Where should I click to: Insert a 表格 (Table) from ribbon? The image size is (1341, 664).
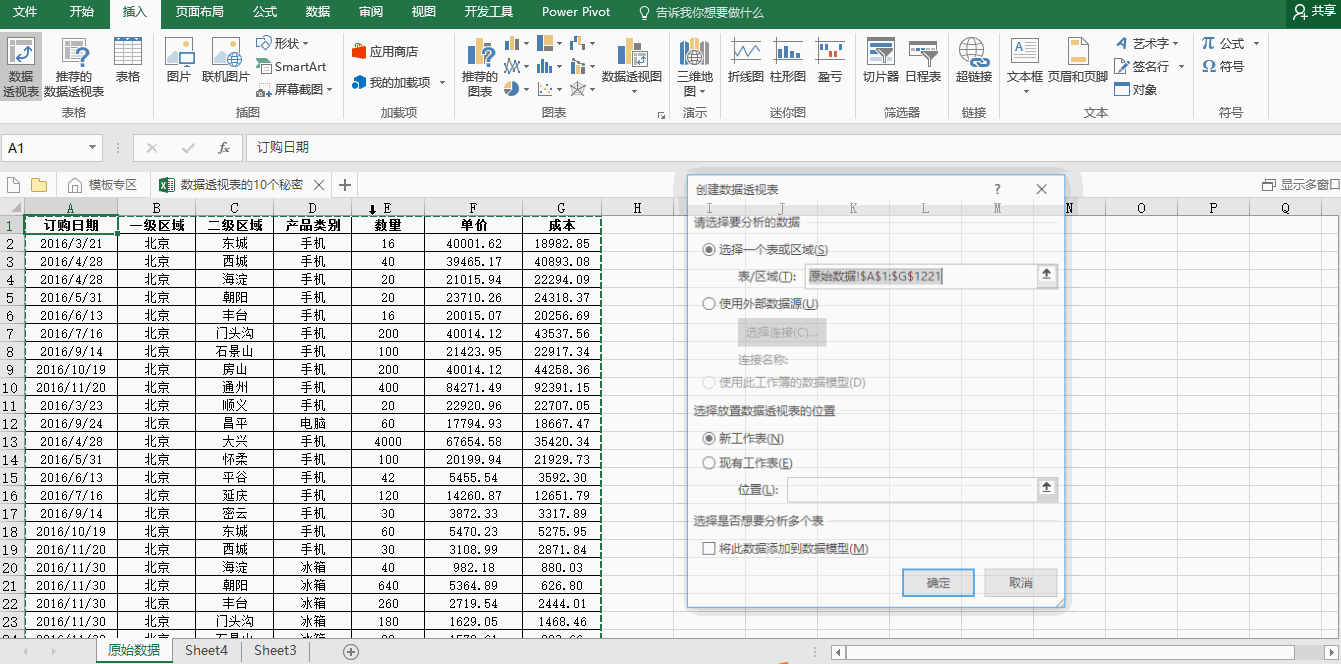tap(128, 60)
